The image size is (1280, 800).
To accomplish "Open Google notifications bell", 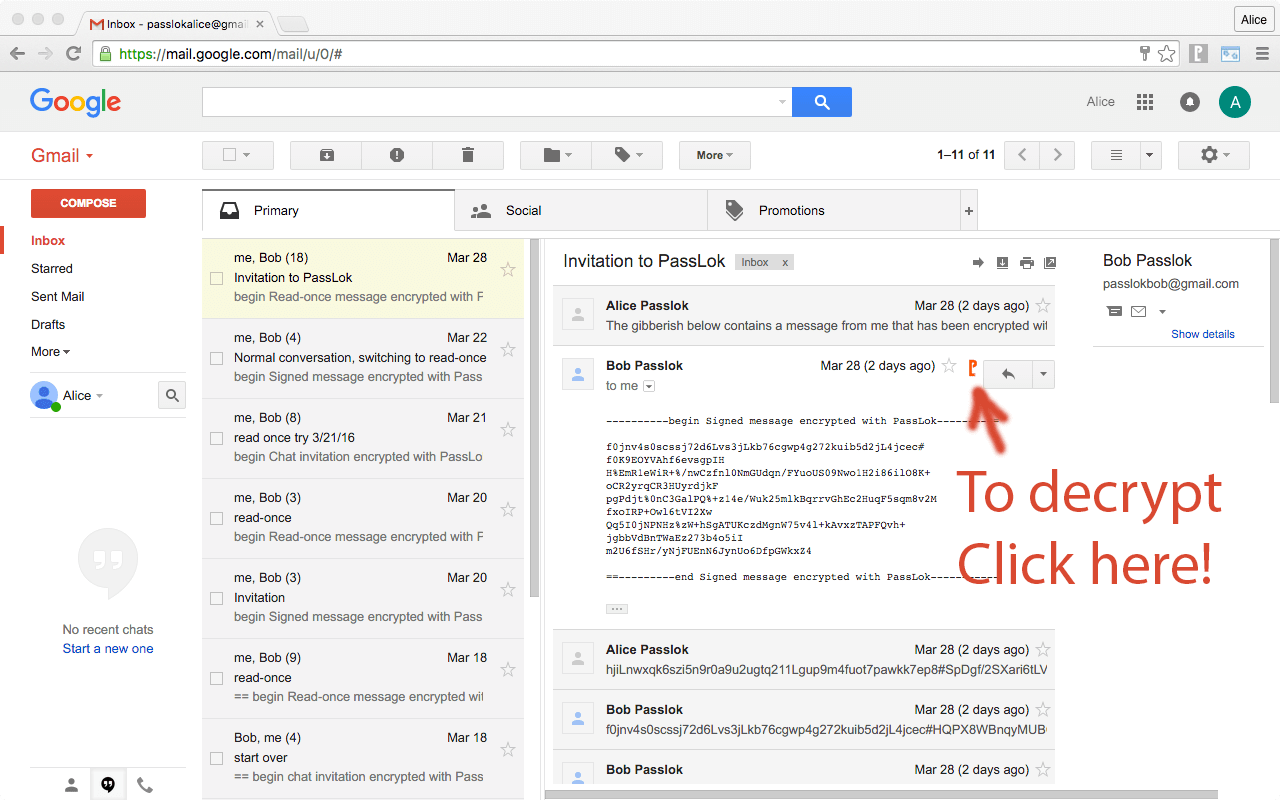I will pos(1190,102).
